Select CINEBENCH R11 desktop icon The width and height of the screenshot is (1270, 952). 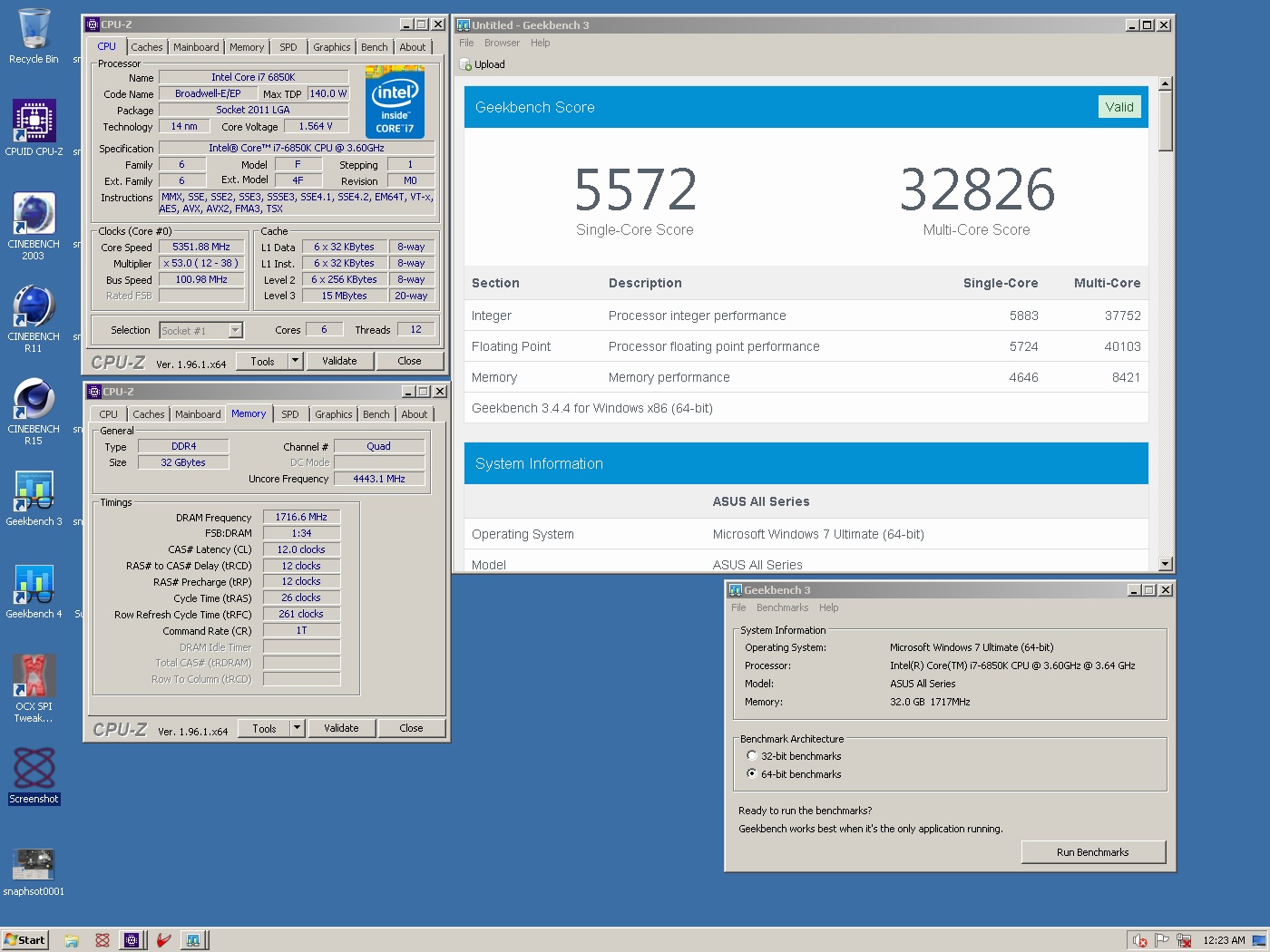tap(34, 318)
